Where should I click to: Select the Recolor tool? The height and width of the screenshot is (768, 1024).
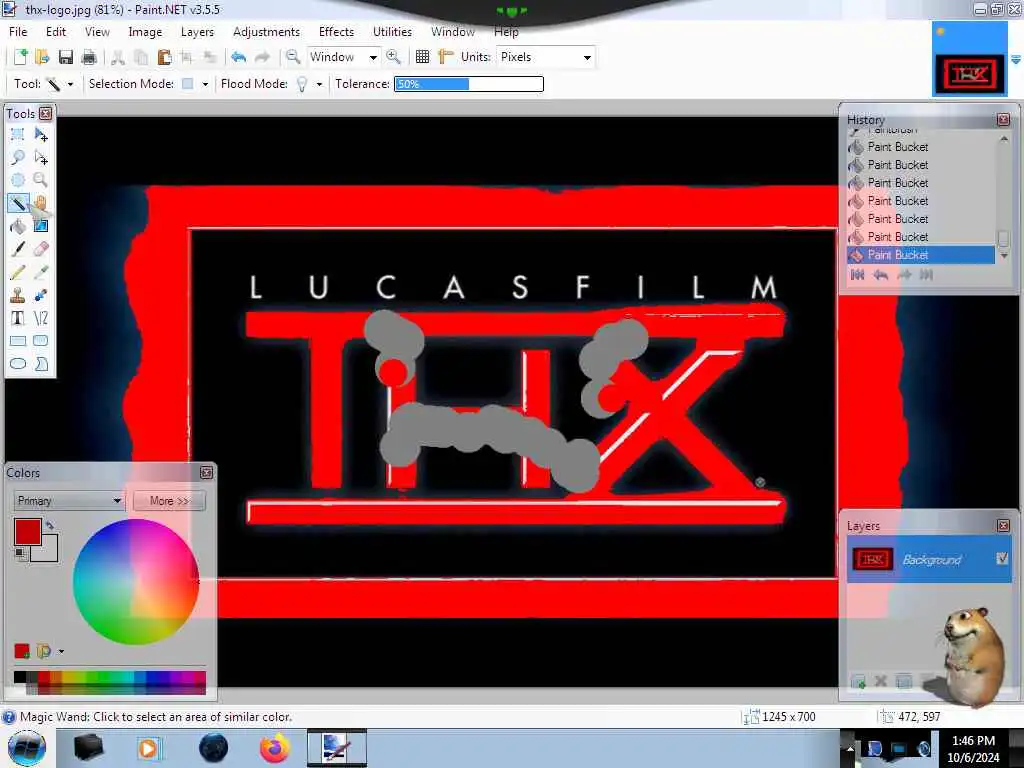click(40, 295)
